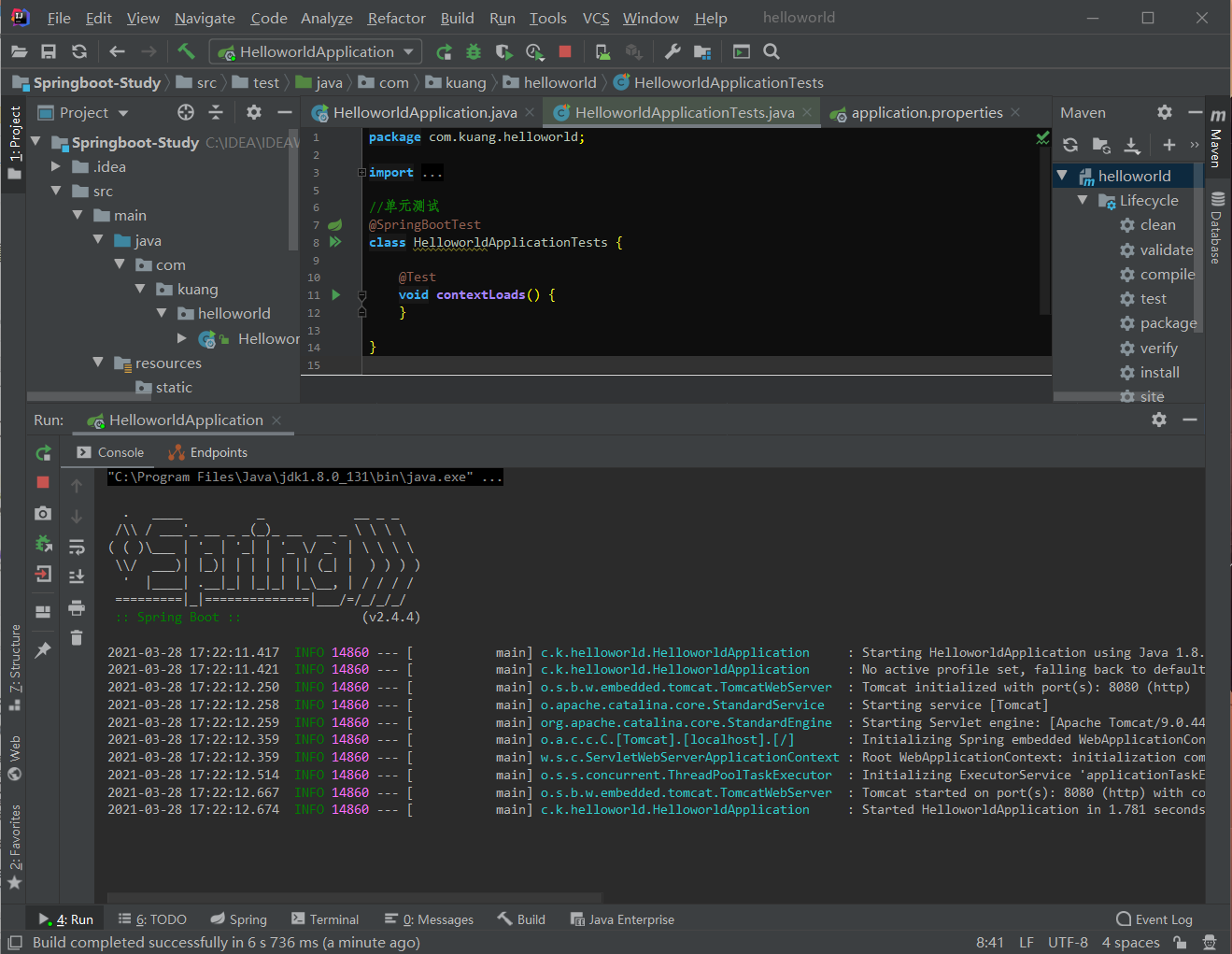Click the green Build hammer icon
The width and height of the screenshot is (1232, 954).
[186, 51]
